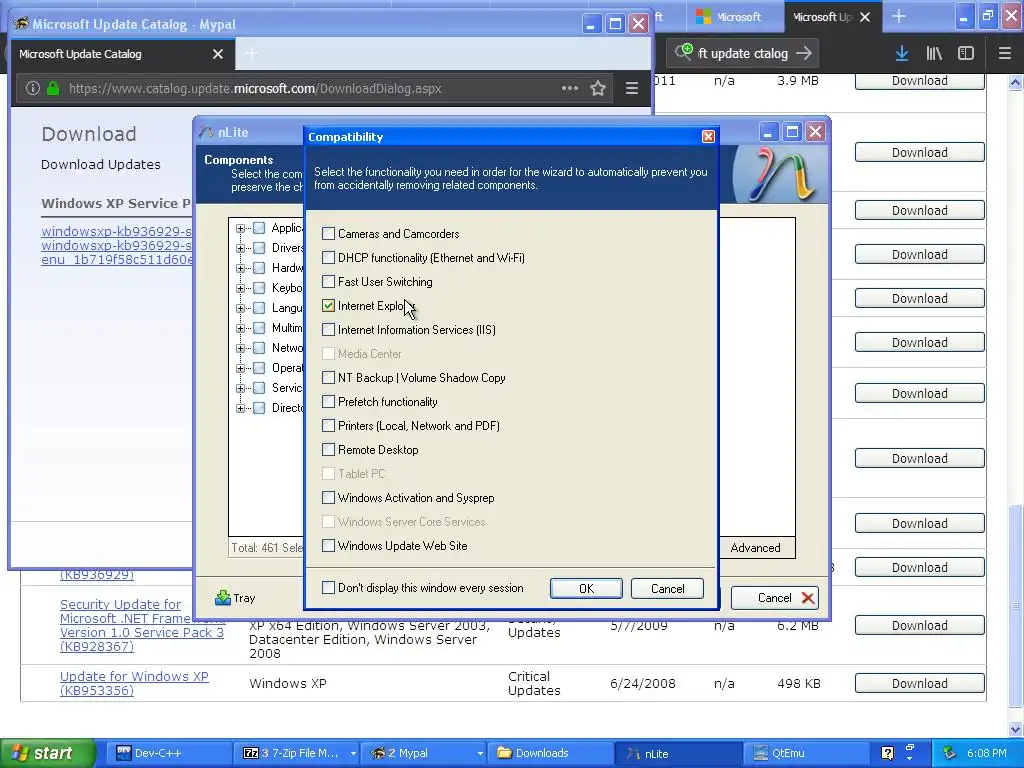
Task: Expand Services tree node in nLite
Action: pos(240,388)
